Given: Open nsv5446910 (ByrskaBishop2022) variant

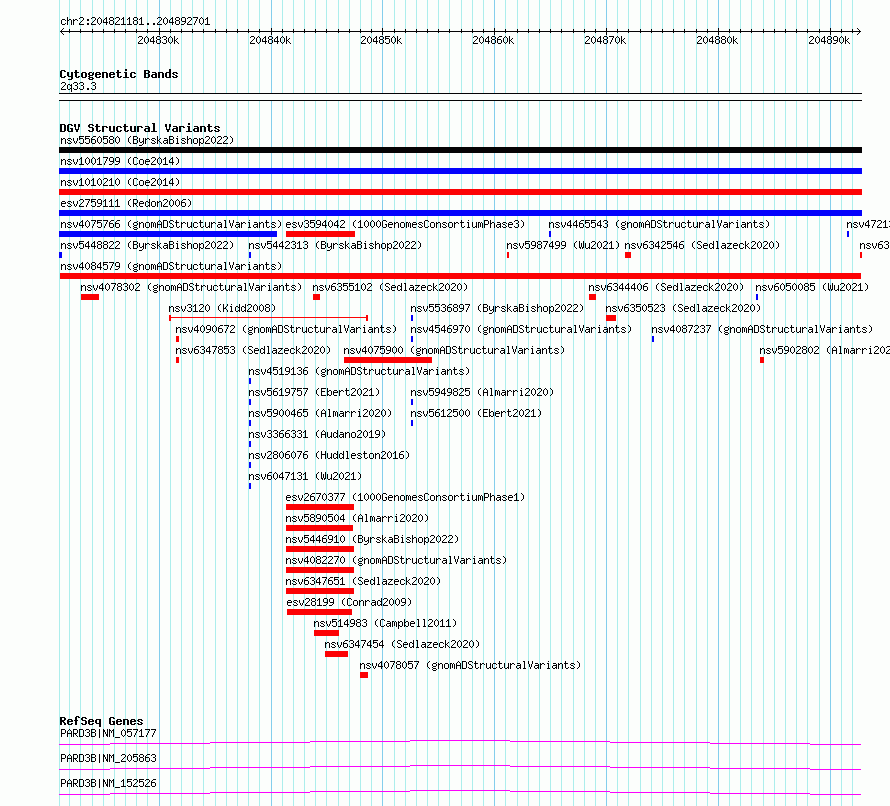Looking at the screenshot, I should [372, 539].
